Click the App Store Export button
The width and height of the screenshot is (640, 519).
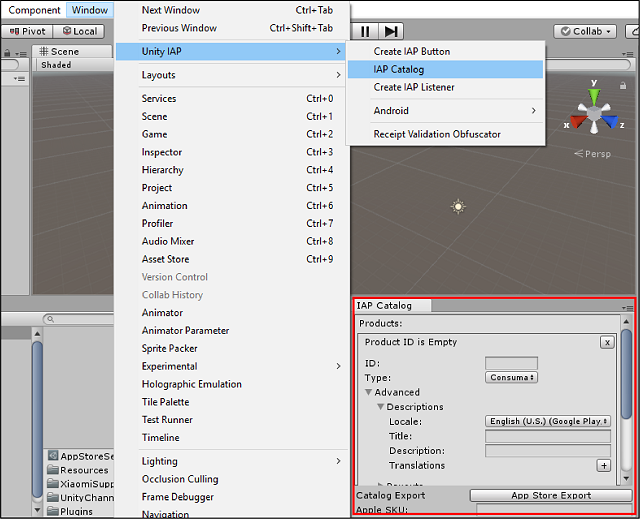coord(550,495)
